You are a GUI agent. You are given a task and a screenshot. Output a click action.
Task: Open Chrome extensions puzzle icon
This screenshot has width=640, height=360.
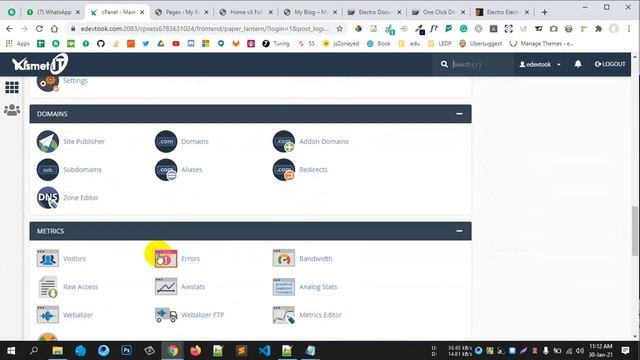click(x=598, y=29)
